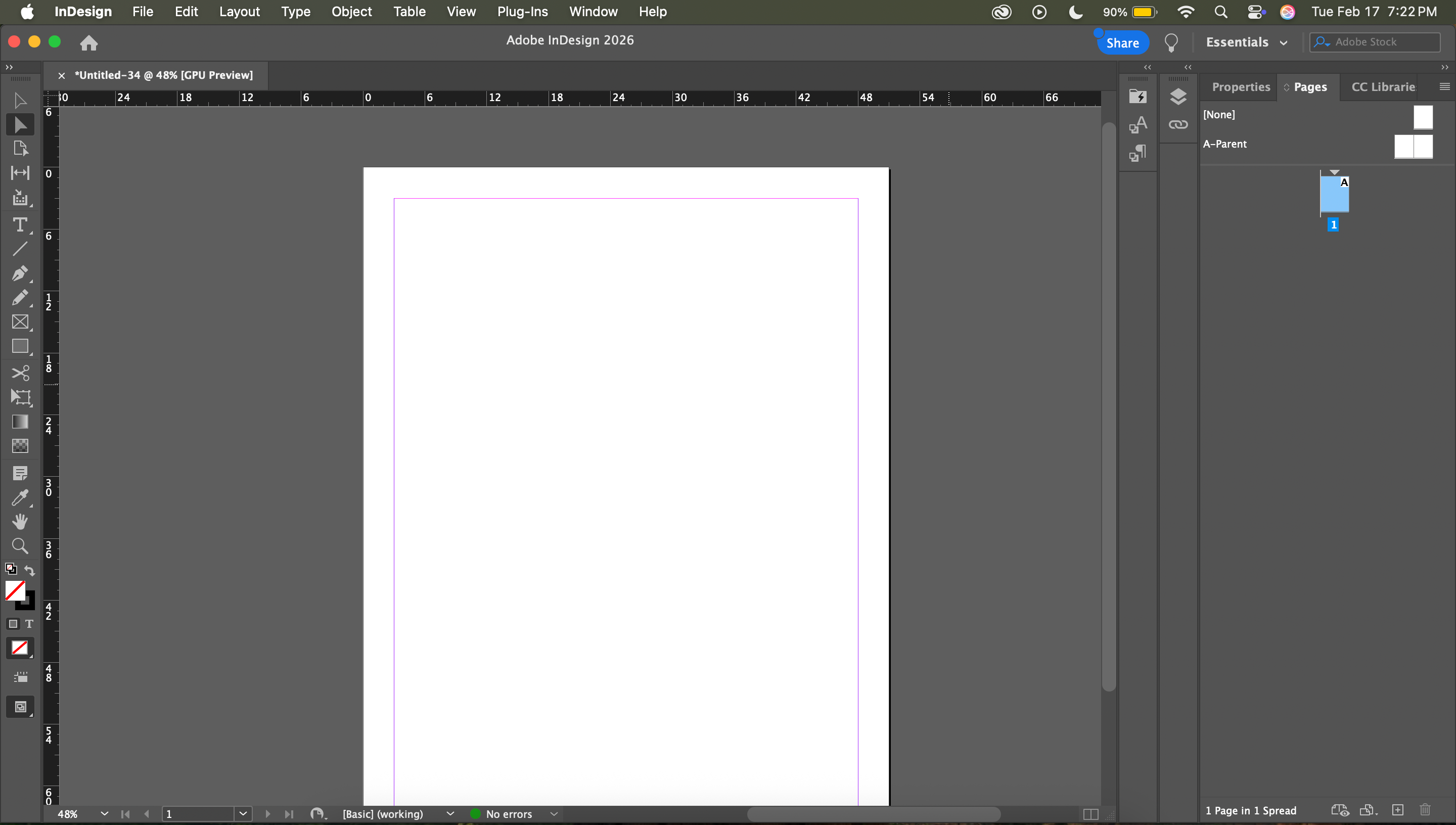Select the Rectangle Frame tool

tap(20, 322)
